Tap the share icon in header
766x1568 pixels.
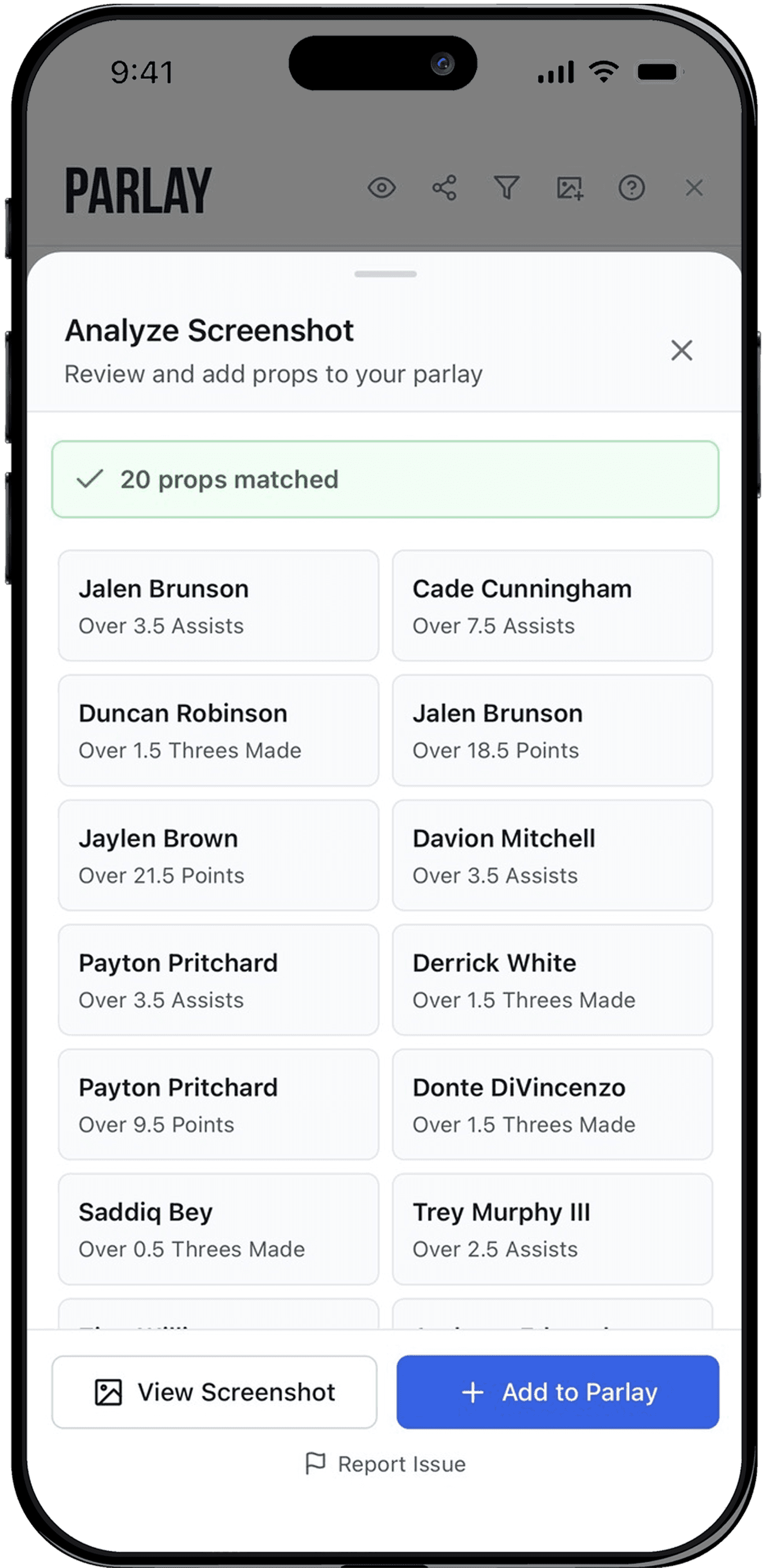coord(444,188)
